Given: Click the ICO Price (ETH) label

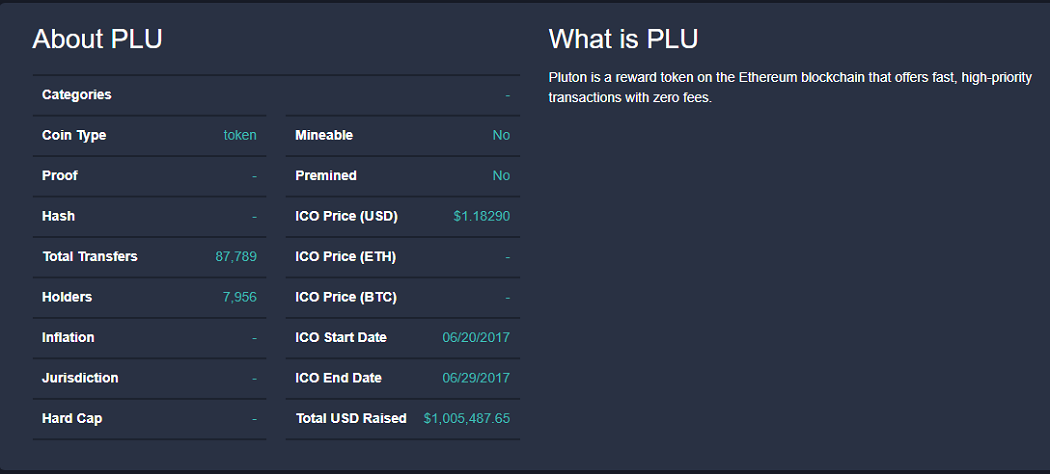Looking at the screenshot, I should pos(346,256).
